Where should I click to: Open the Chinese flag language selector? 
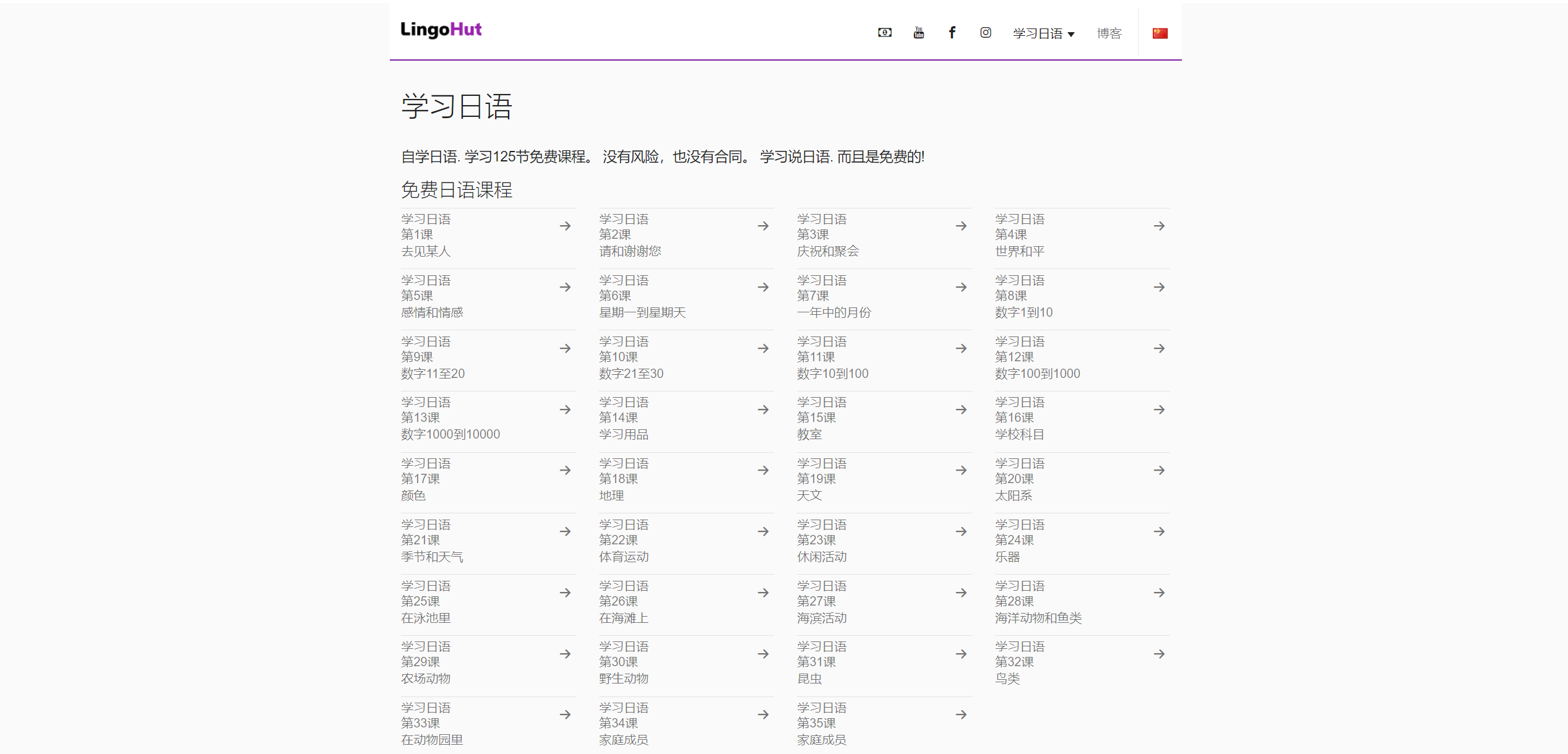point(1160,33)
